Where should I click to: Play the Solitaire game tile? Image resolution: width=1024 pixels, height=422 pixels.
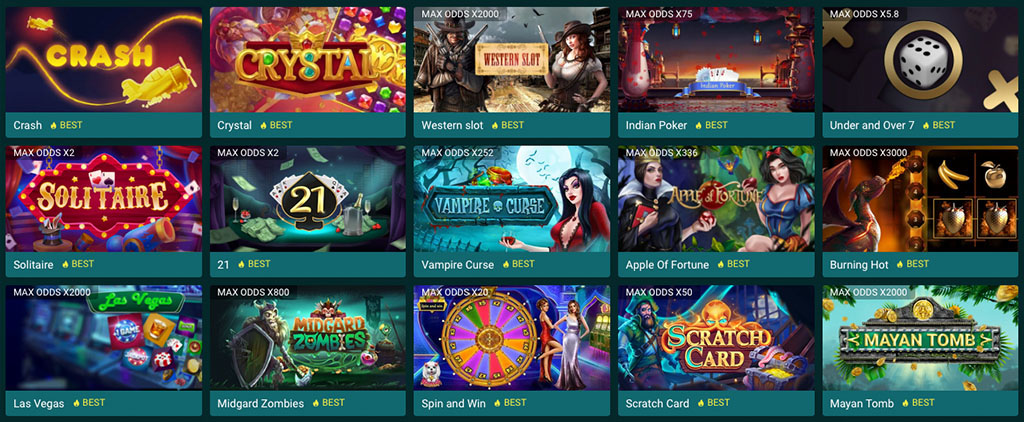[104, 199]
